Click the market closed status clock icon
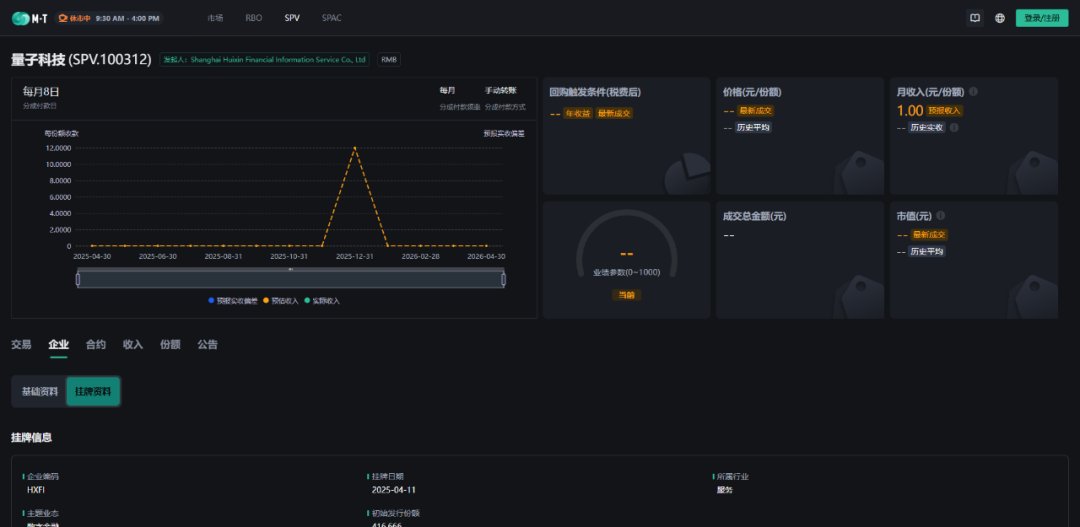This screenshot has width=1080, height=527. 62,18
